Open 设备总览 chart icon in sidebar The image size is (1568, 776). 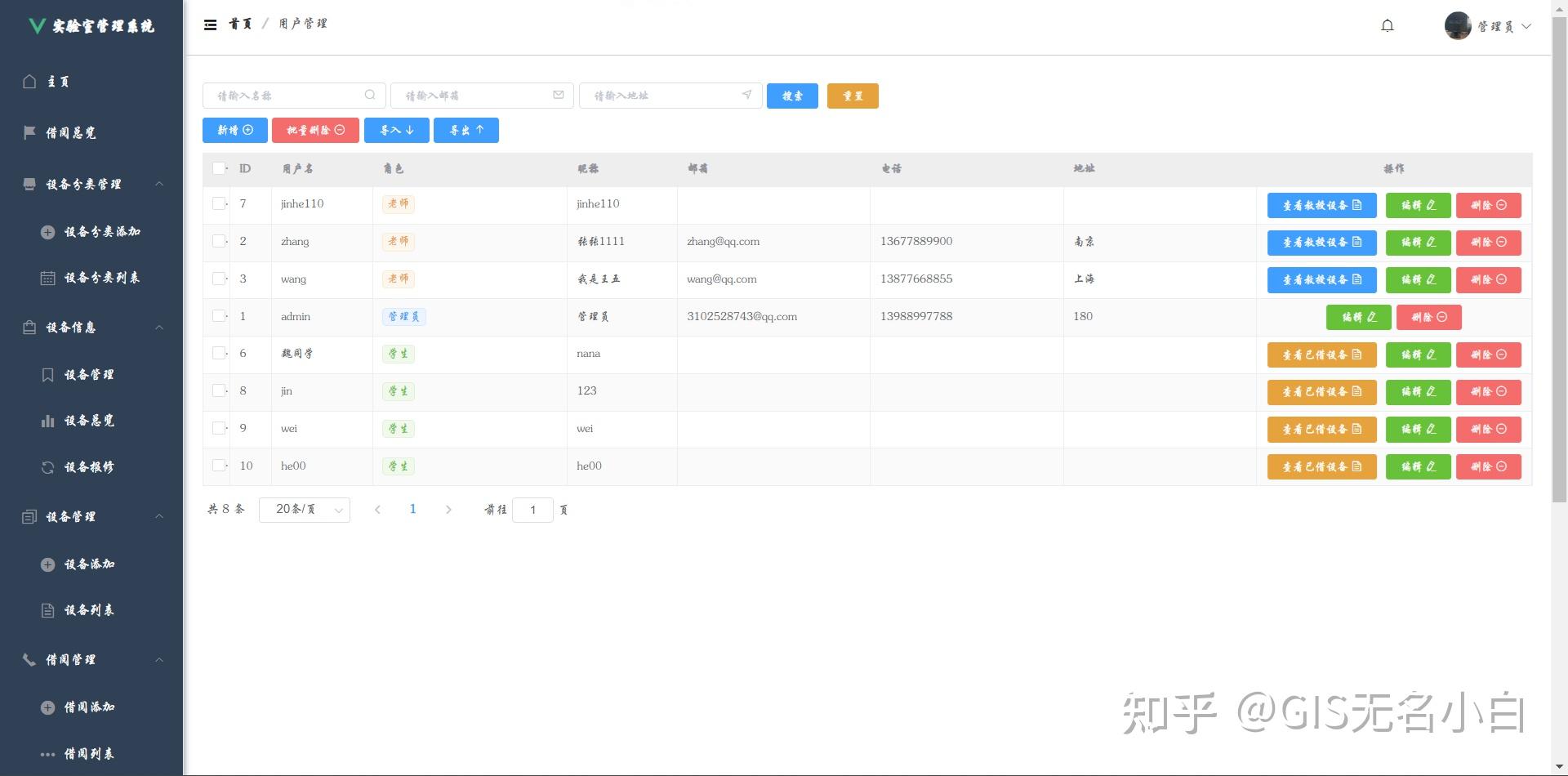(47, 420)
